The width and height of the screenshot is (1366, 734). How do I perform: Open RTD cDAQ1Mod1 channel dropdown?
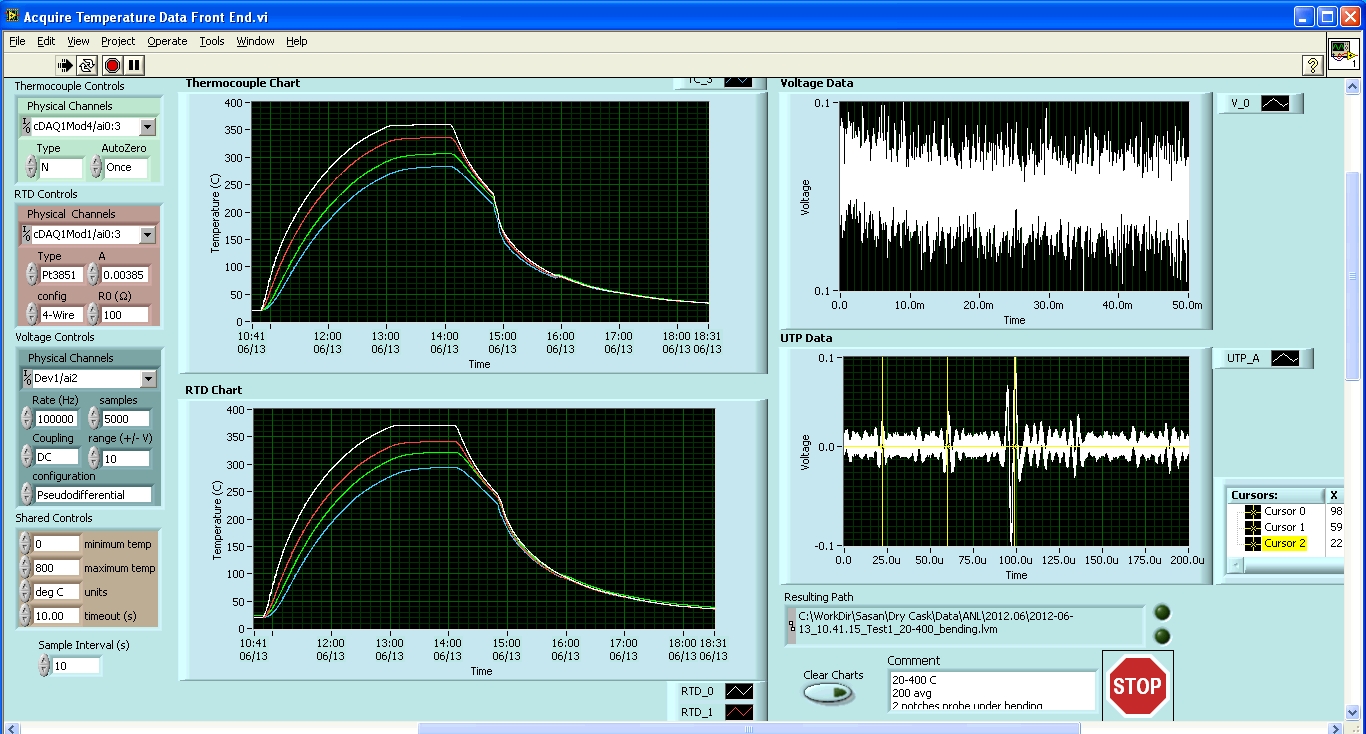point(147,235)
